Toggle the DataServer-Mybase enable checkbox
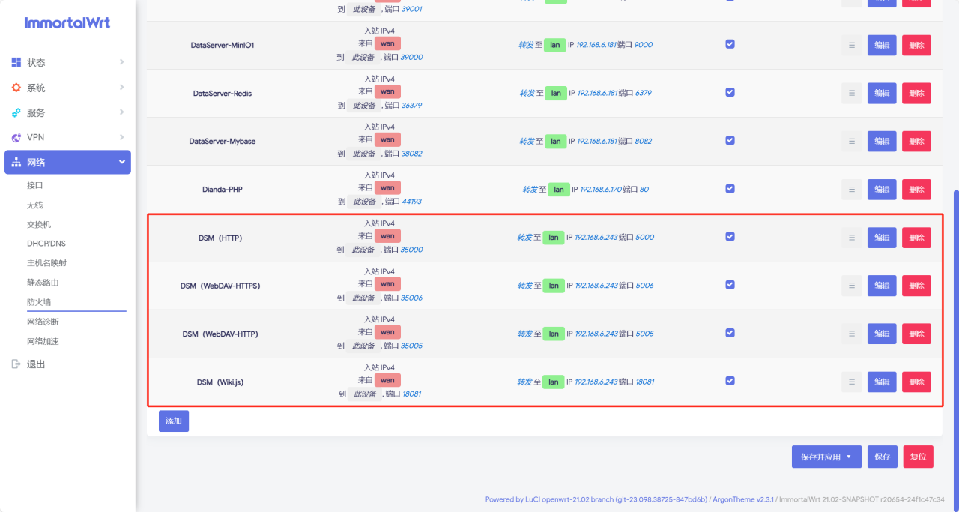Screen dimensions: 959x512 [730, 140]
